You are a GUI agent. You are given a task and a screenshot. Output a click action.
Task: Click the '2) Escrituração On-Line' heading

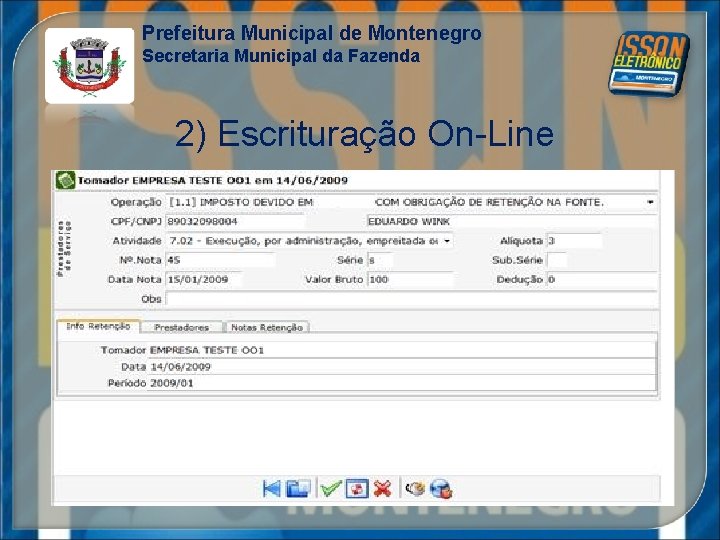point(364,134)
